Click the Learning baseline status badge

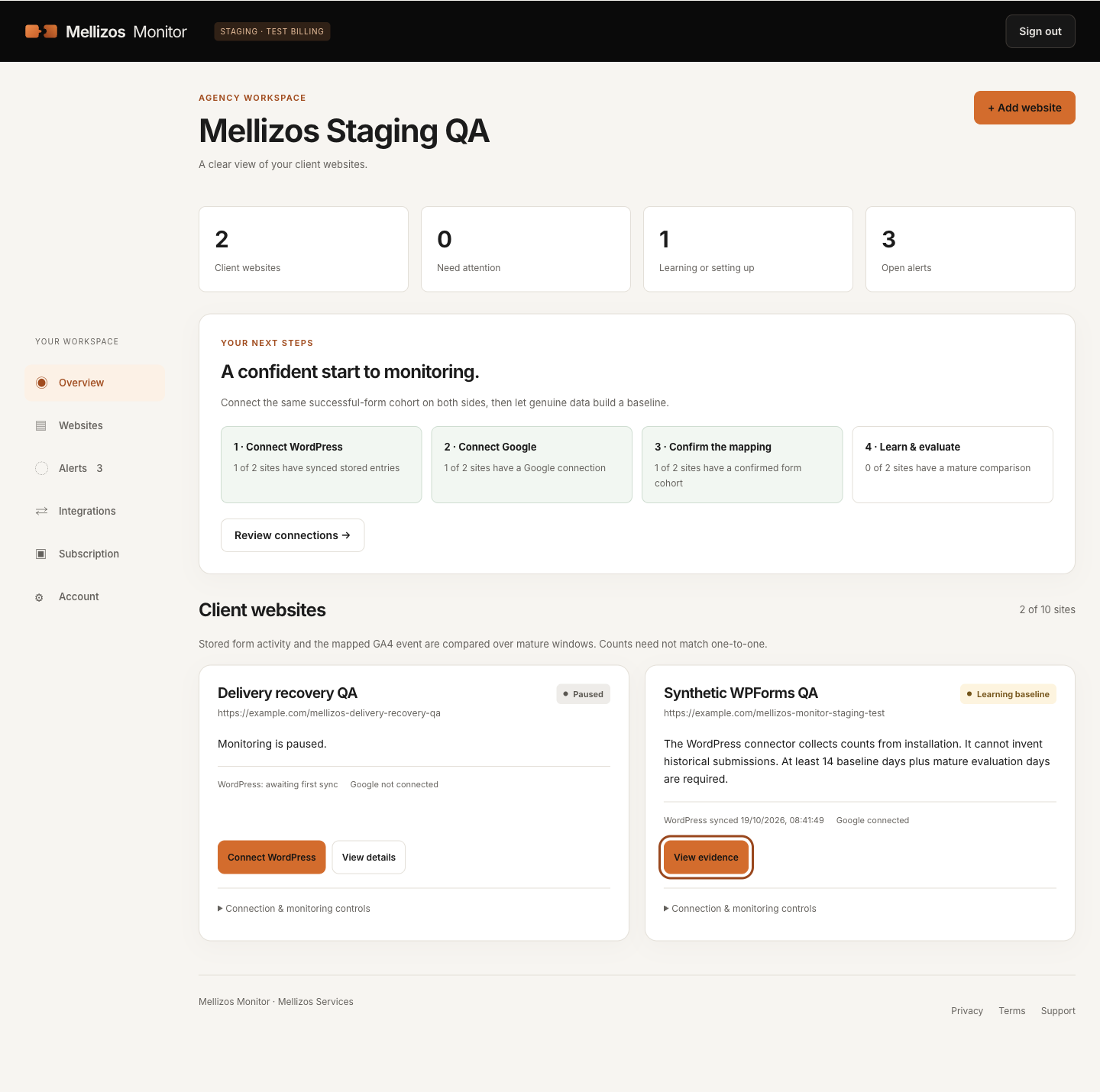1008,694
